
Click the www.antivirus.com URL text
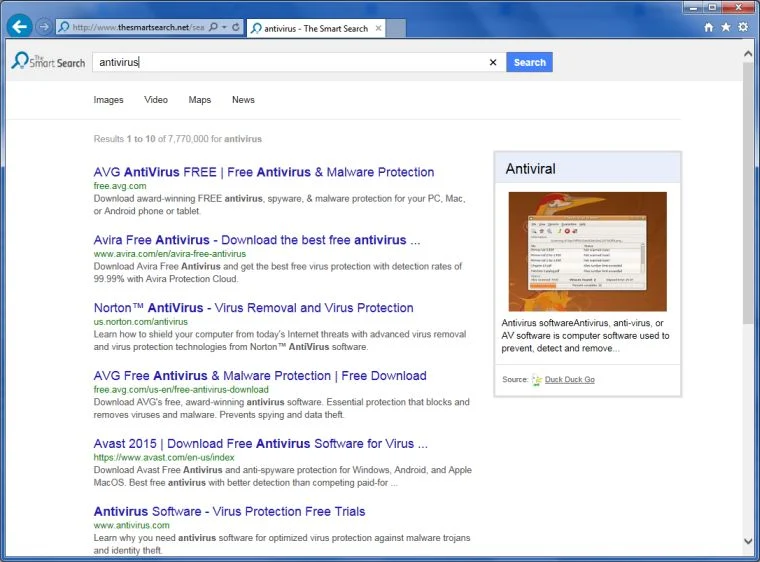pyautogui.click(x=131, y=525)
